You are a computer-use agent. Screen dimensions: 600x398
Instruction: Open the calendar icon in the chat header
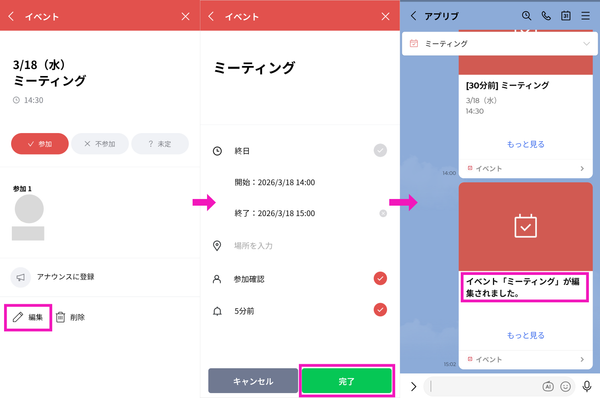coord(566,16)
